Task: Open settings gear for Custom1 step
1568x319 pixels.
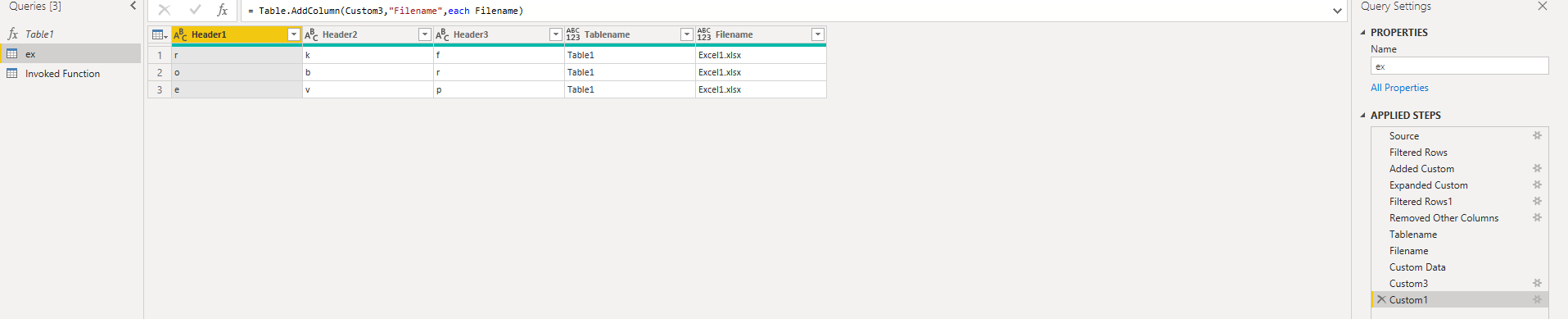Action: click(x=1537, y=299)
